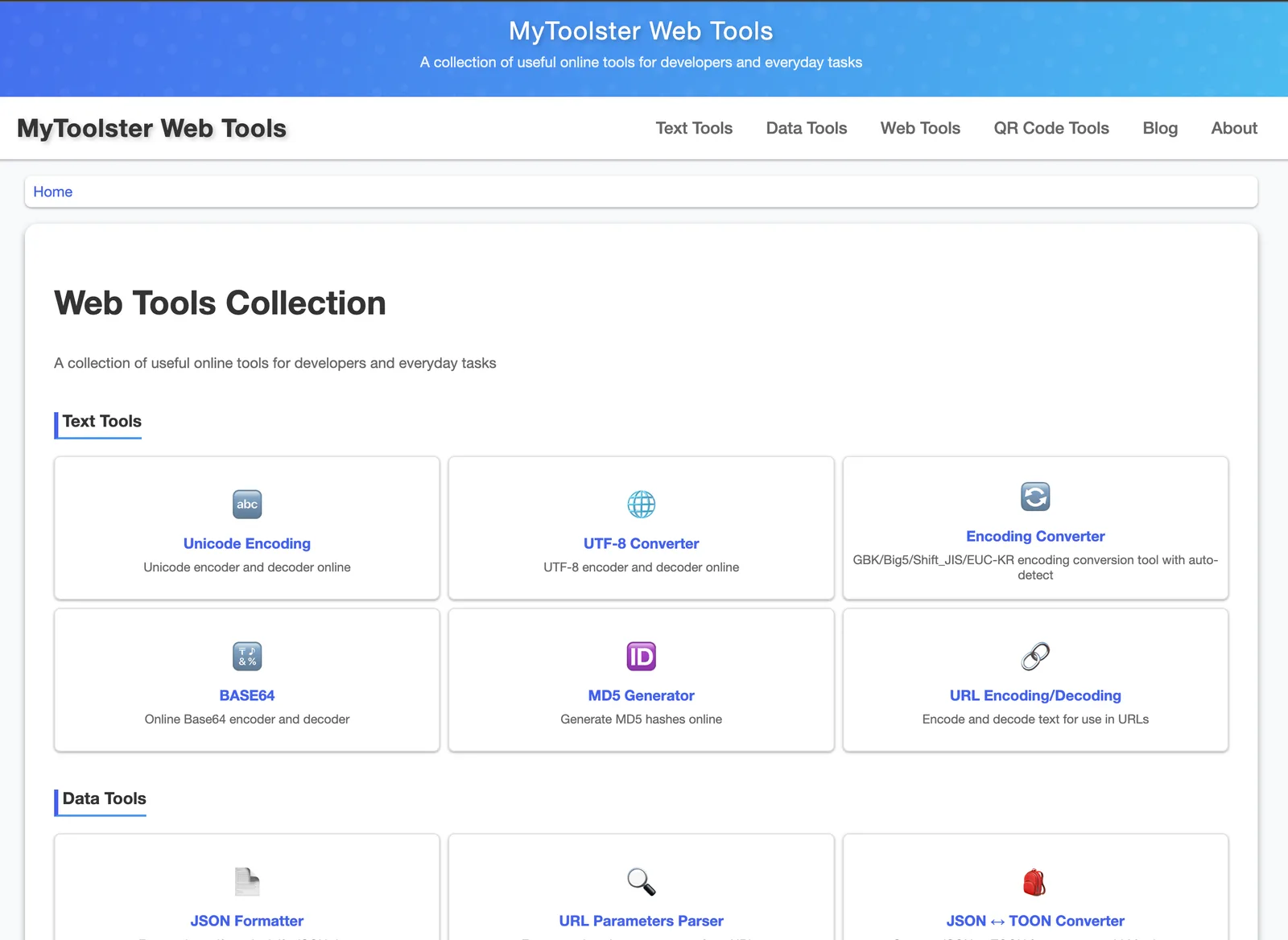Screen dimensions: 1288x940
Task: Click the Home breadcrumb link
Action: click(53, 192)
